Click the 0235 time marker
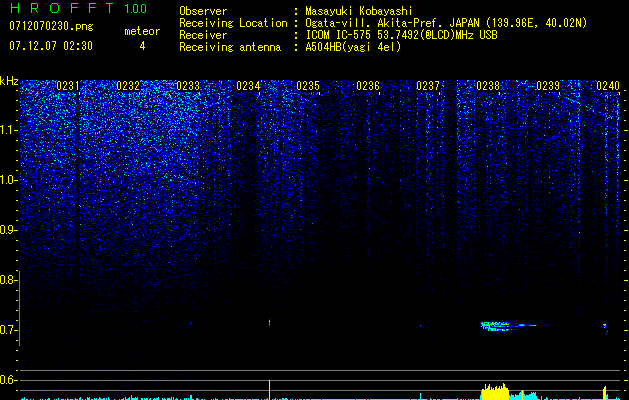Image resolution: width=629 pixels, height=400 pixels. pos(308,85)
